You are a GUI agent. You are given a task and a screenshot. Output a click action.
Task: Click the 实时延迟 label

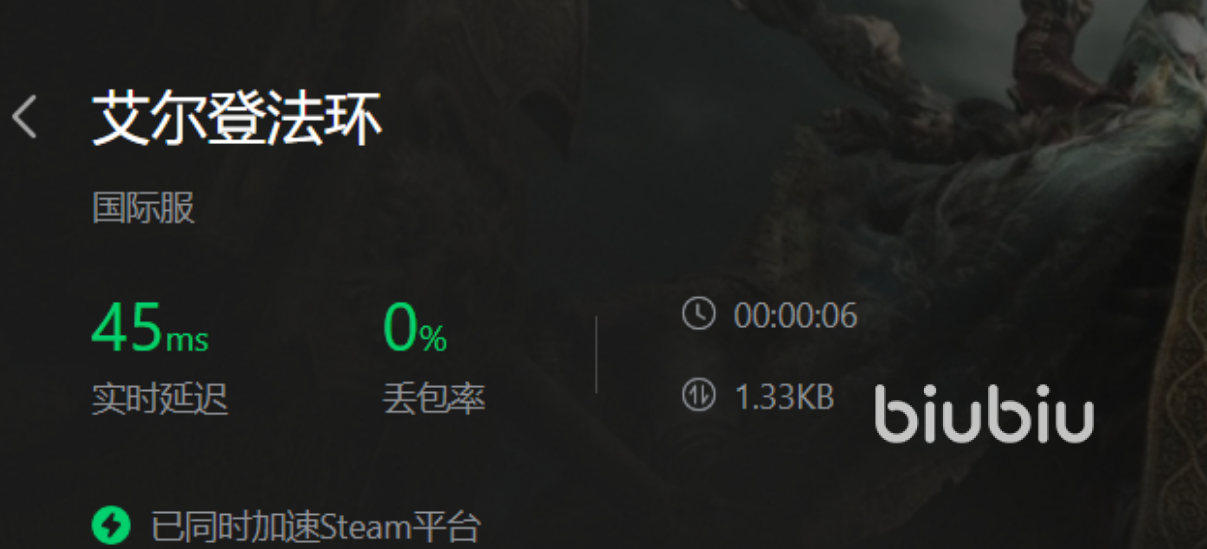(x=160, y=399)
